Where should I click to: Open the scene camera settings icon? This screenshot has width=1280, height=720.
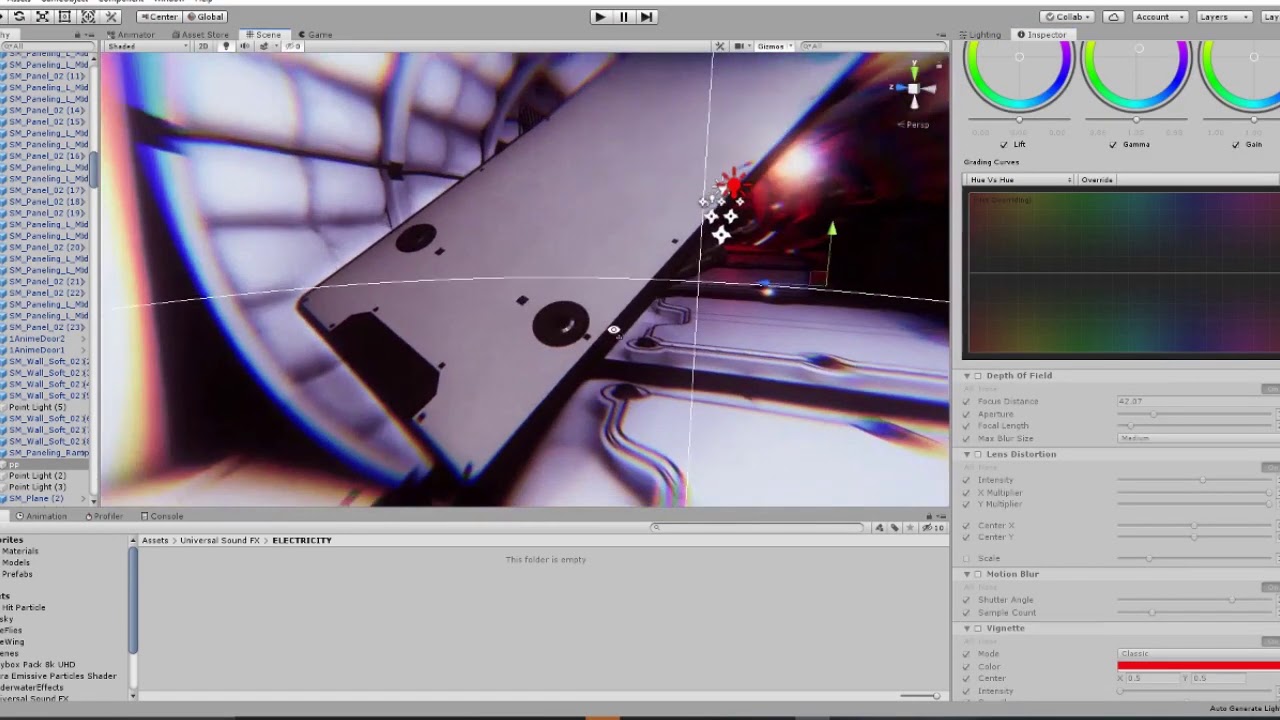[x=741, y=46]
